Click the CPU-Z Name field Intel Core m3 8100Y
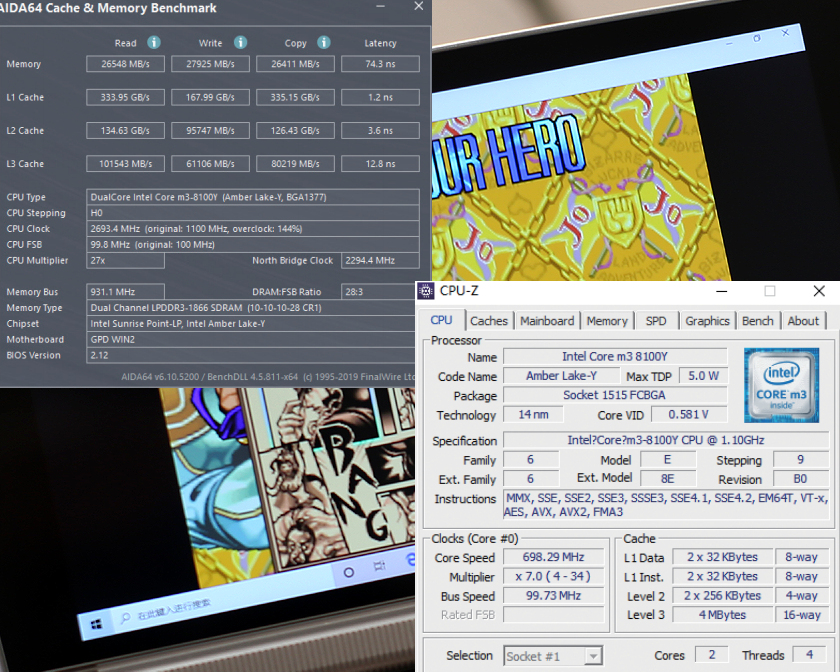This screenshot has width=840, height=672. tap(615, 356)
